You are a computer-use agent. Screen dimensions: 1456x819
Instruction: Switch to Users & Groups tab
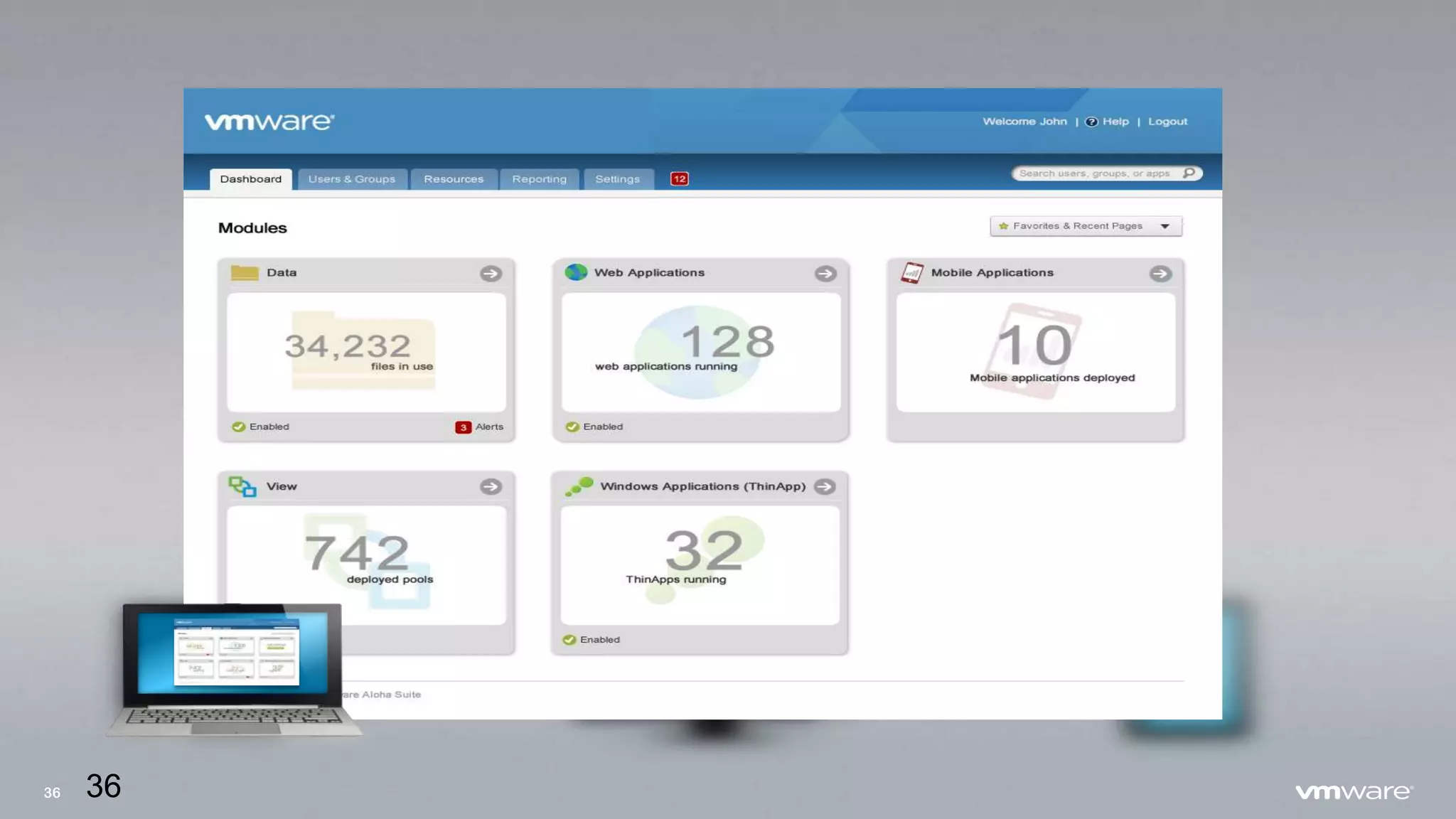352,179
